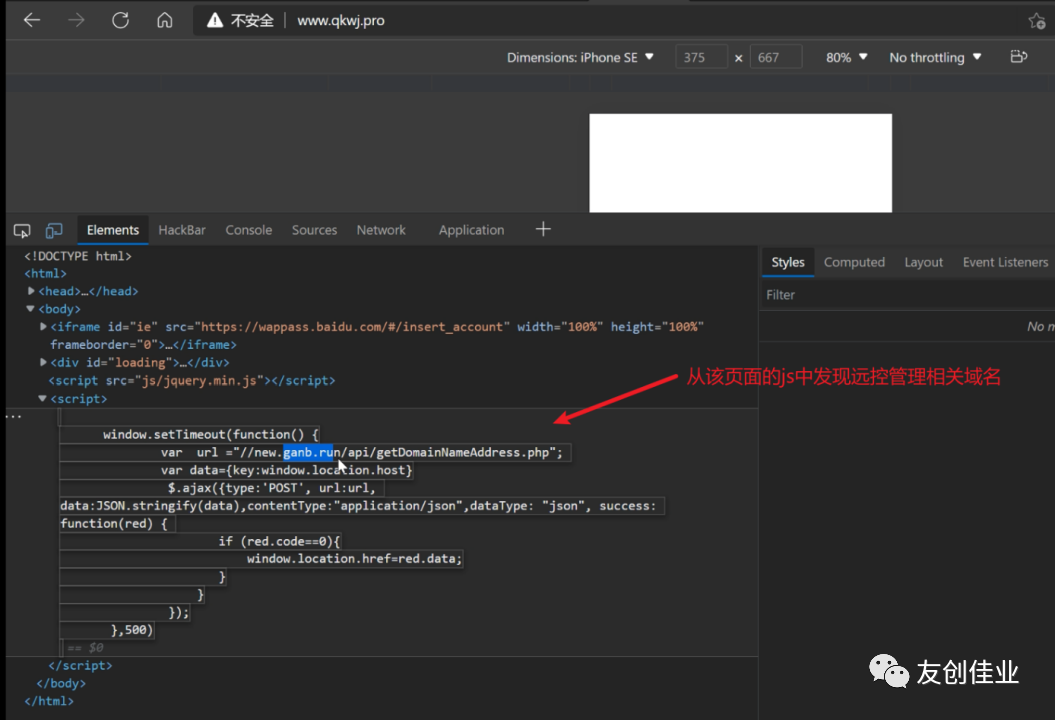1055x720 pixels.
Task: Reload the page with refresh icon
Action: (x=120, y=20)
